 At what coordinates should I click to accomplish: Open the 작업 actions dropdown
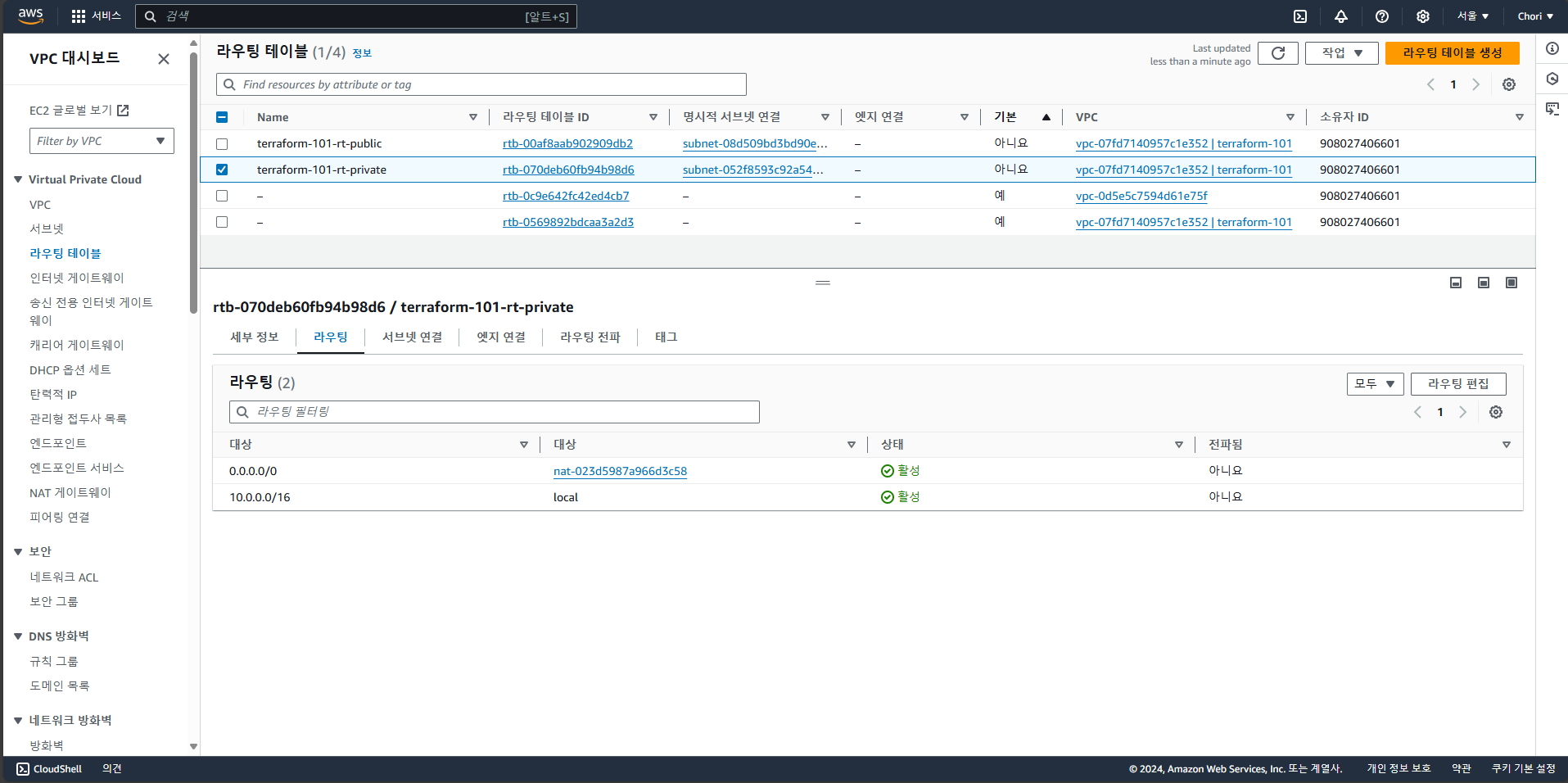[1342, 53]
